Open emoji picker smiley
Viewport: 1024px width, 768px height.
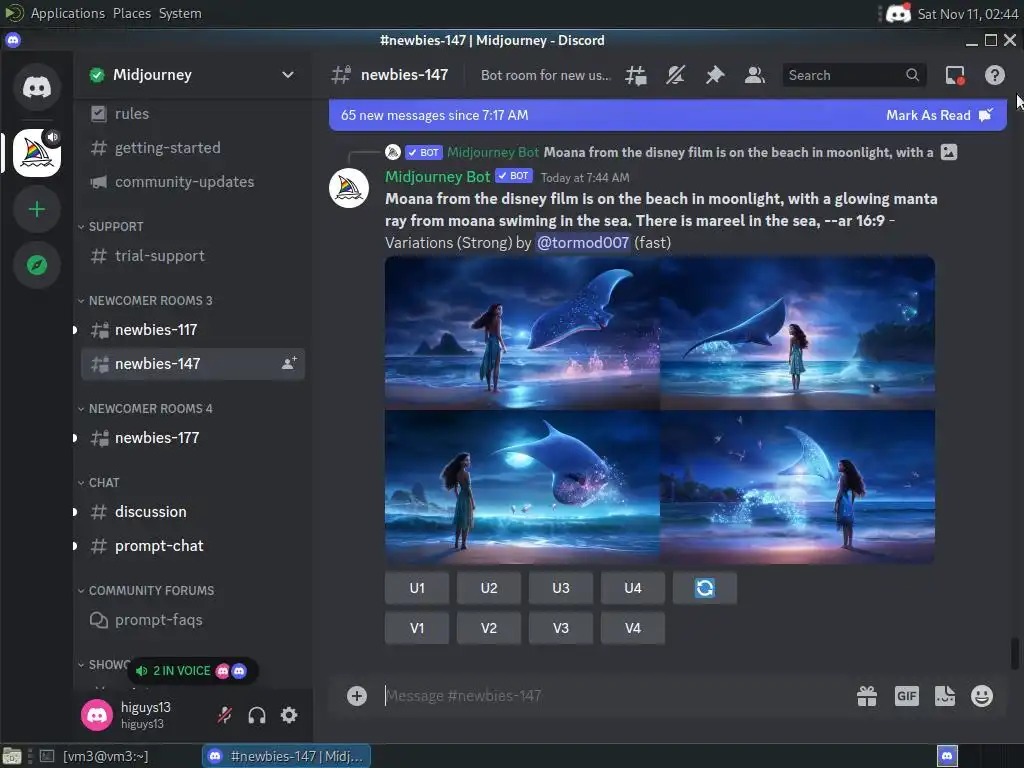coord(982,696)
